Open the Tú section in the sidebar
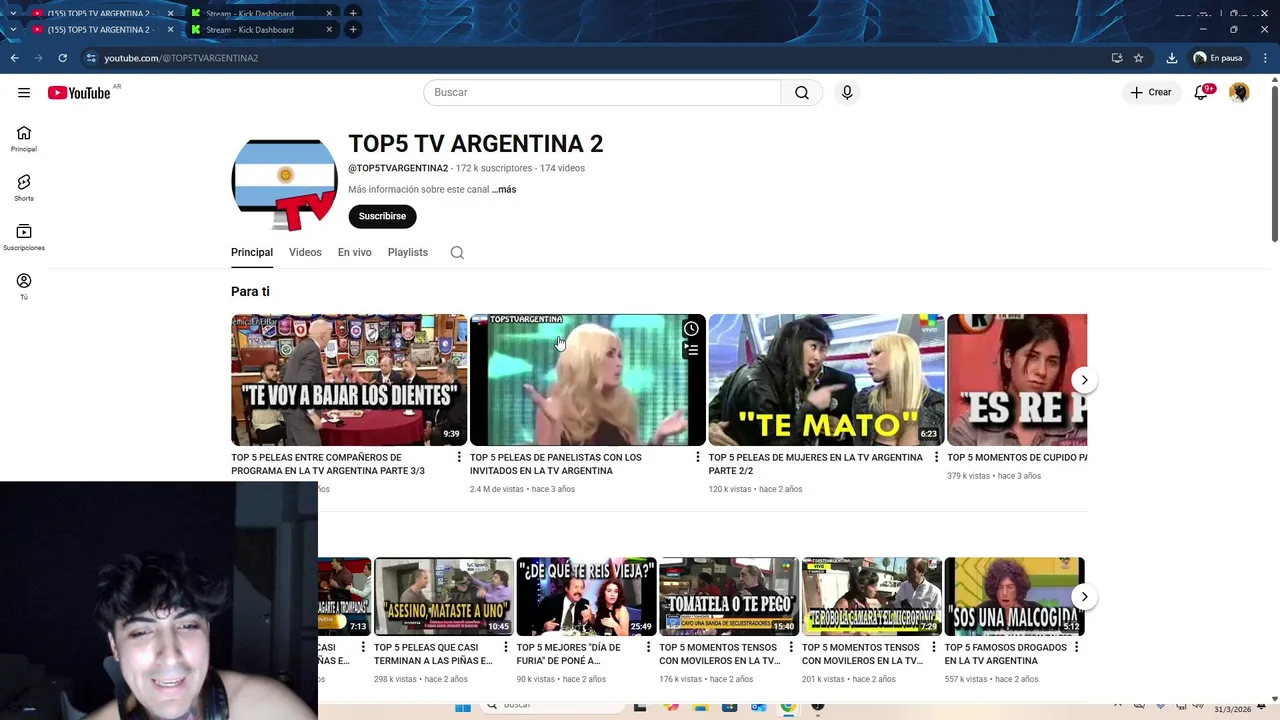 (x=24, y=286)
